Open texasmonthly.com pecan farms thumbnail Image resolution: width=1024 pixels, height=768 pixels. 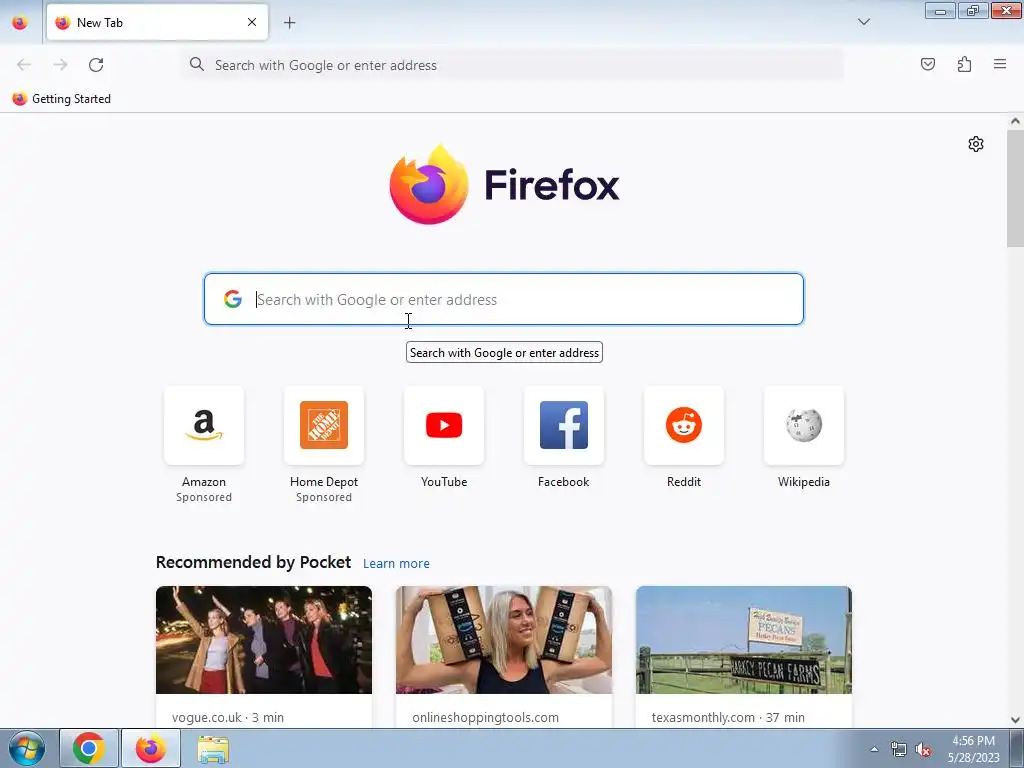(744, 640)
